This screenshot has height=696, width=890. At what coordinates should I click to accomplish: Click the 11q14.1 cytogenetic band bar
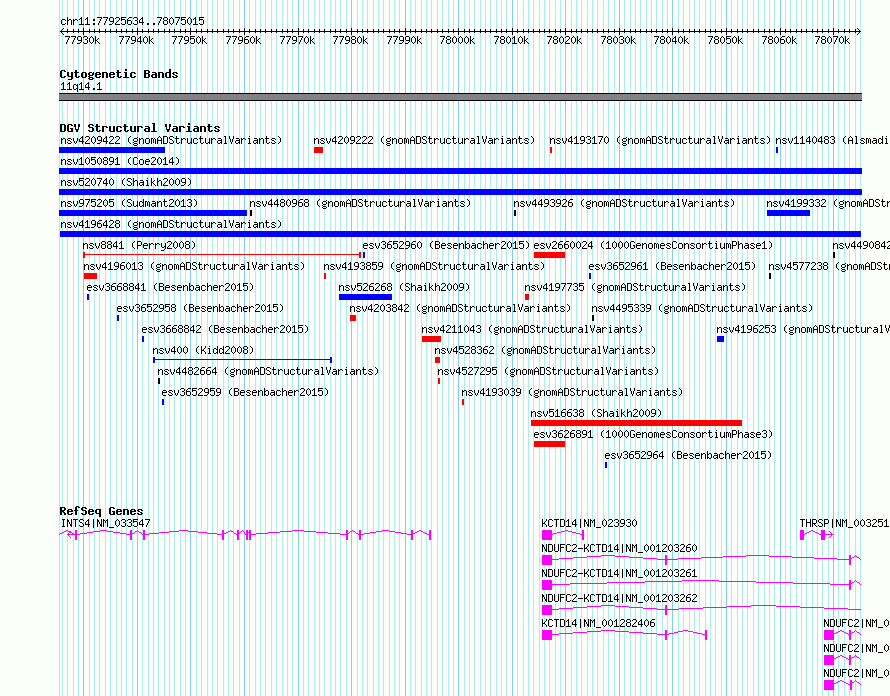coord(460,97)
